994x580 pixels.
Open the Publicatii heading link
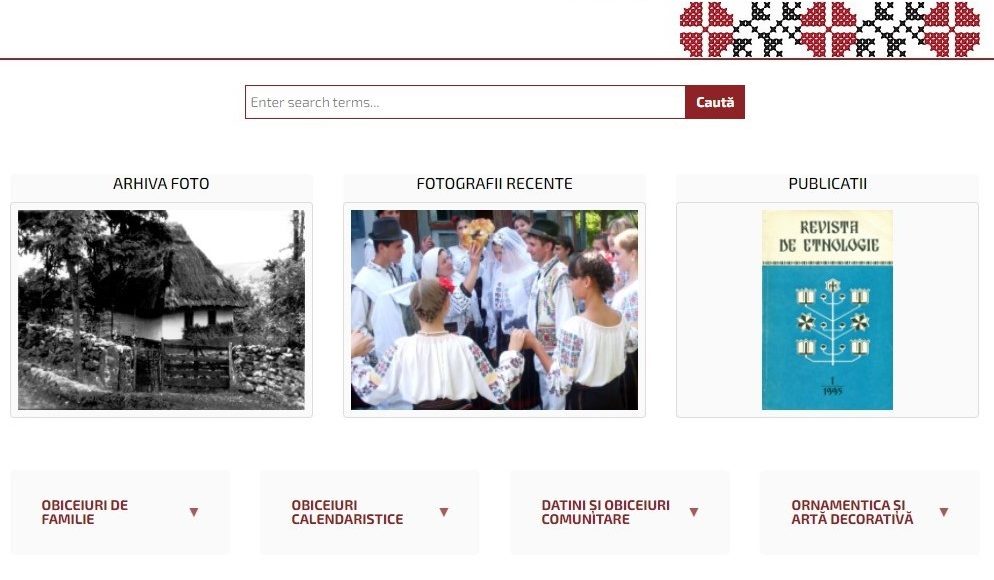pos(827,184)
